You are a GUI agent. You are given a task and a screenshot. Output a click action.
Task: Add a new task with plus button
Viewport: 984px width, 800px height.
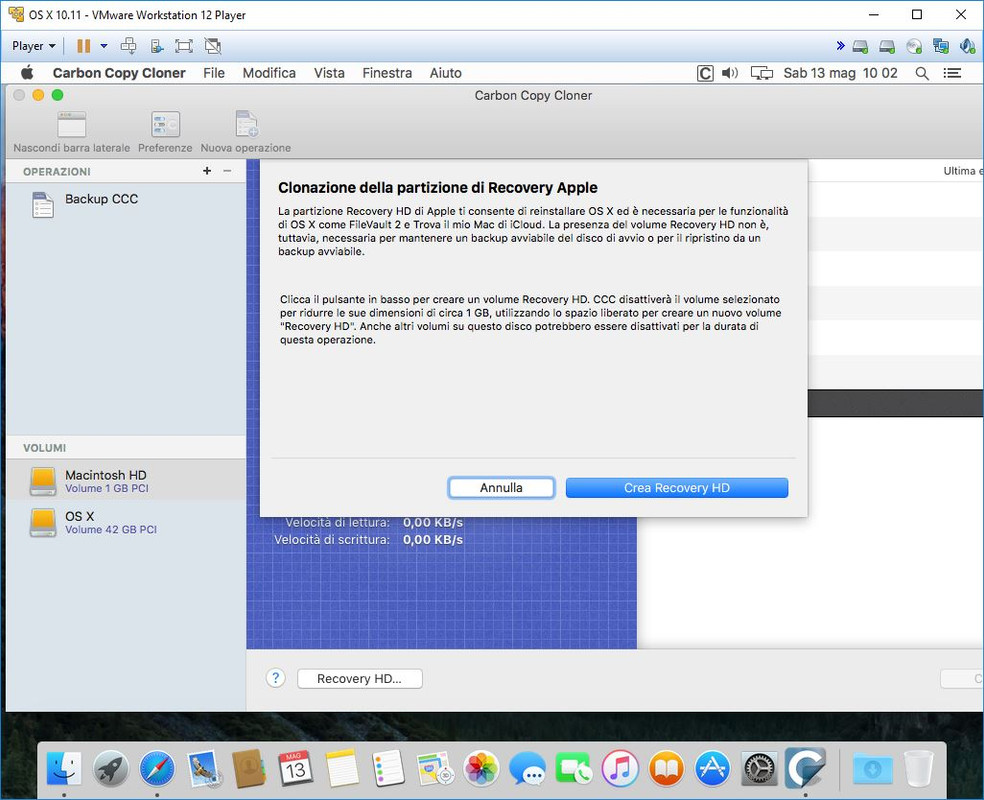click(207, 171)
